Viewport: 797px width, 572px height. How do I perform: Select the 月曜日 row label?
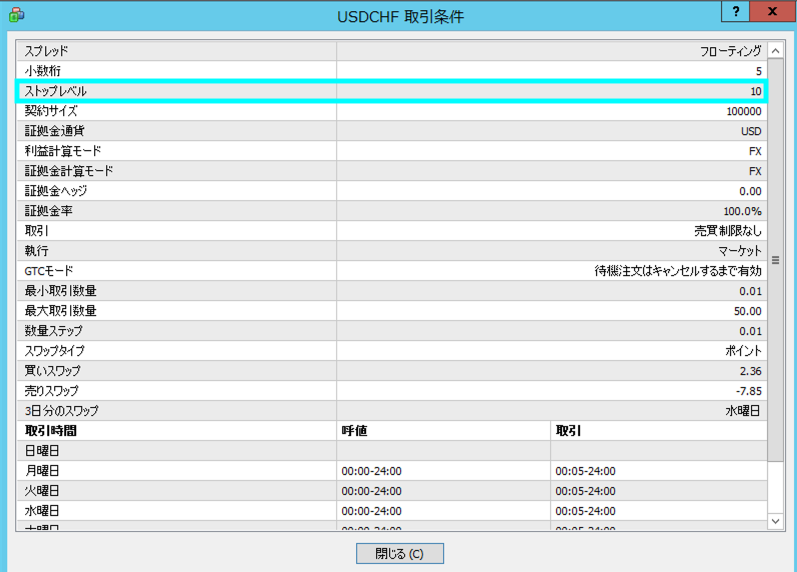[x=43, y=471]
